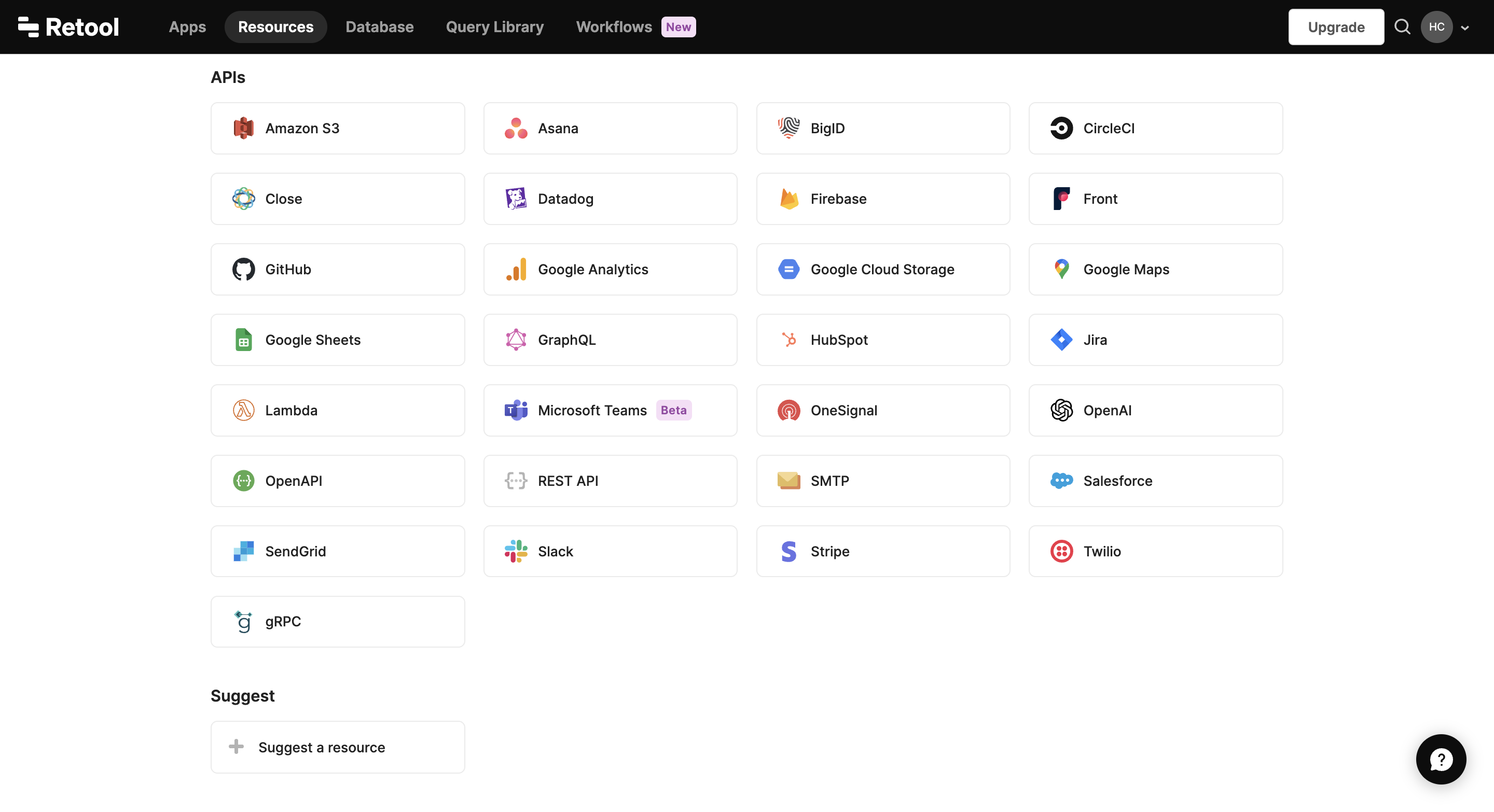Screen dimensions: 1494x812
Task: Click the Slack icon
Action: pyautogui.click(x=515, y=551)
